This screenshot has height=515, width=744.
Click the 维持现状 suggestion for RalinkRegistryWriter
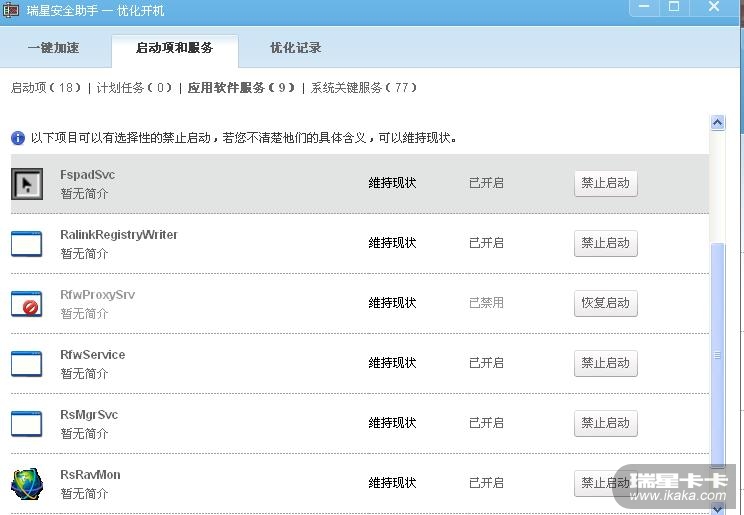pyautogui.click(x=392, y=243)
